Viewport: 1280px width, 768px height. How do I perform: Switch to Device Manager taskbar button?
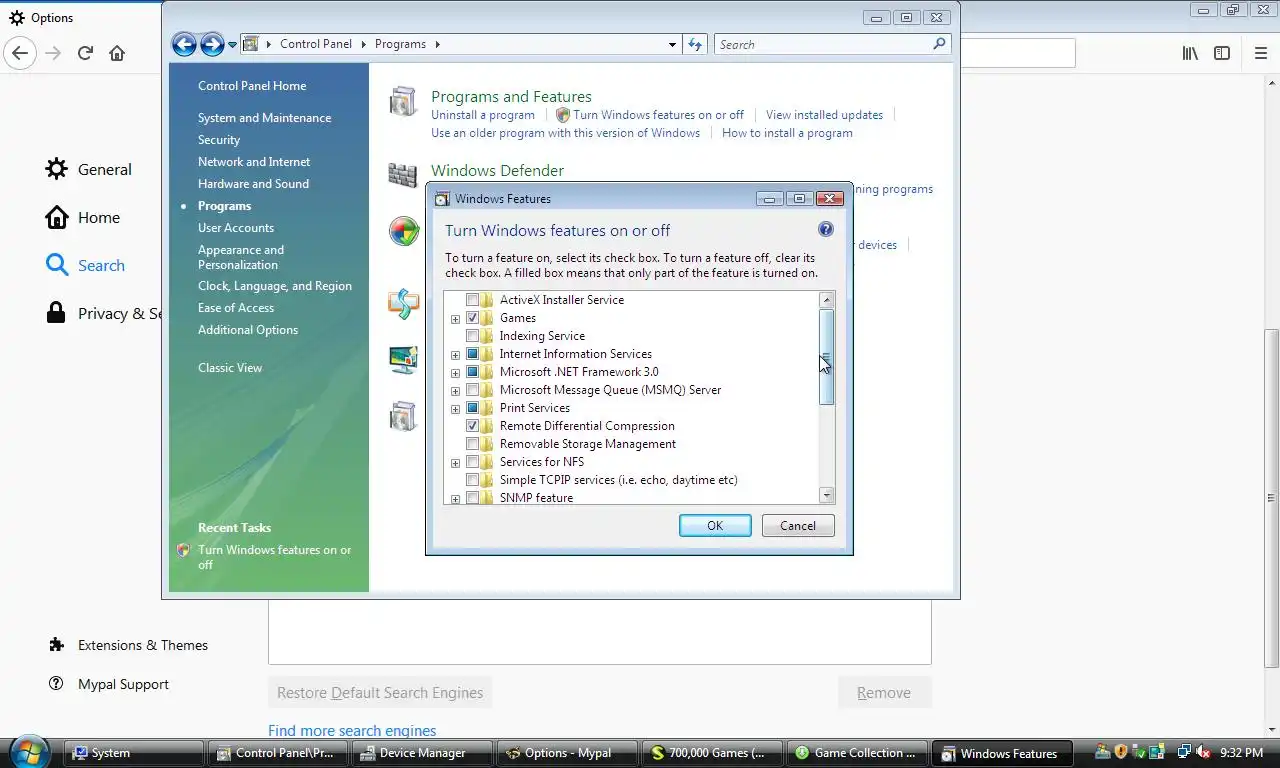422,753
